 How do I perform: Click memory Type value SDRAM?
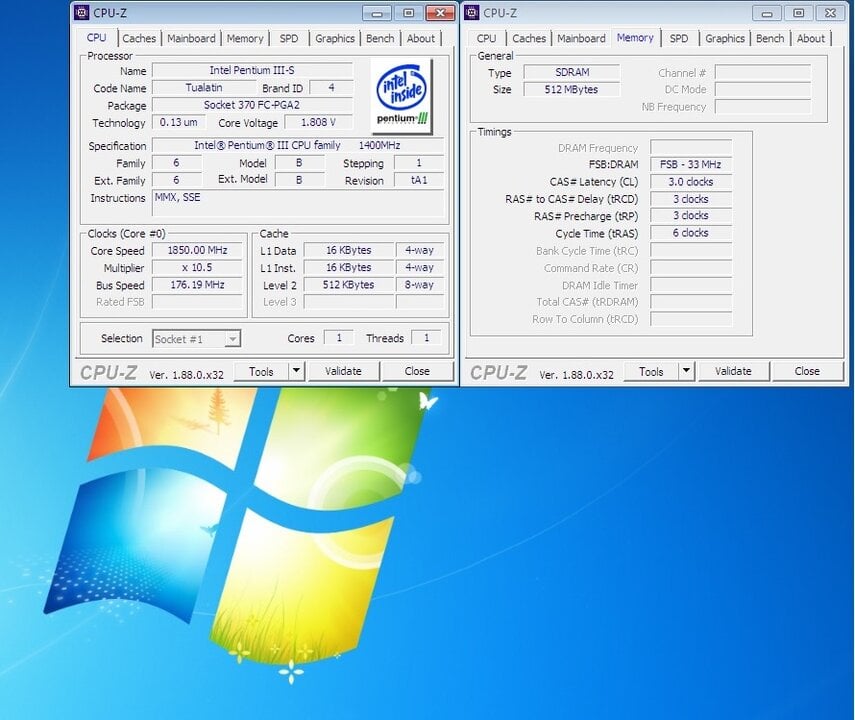[x=572, y=72]
